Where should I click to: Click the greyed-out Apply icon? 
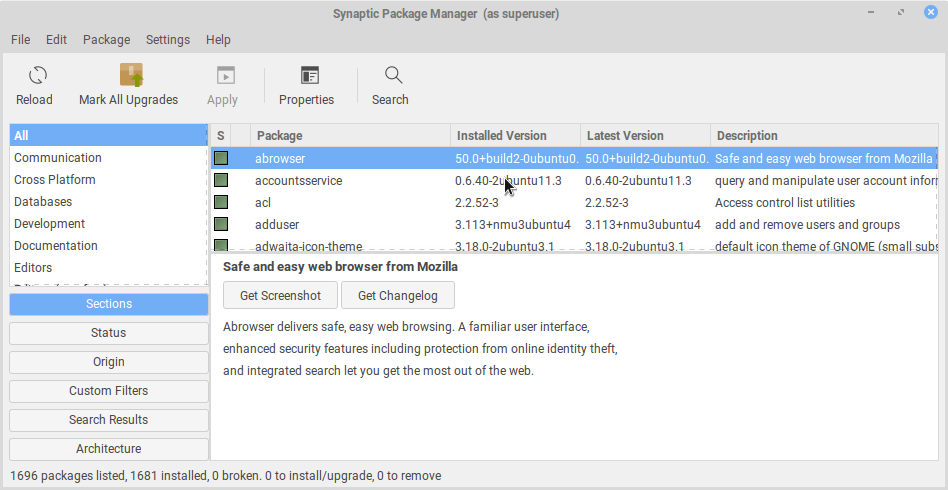222,76
